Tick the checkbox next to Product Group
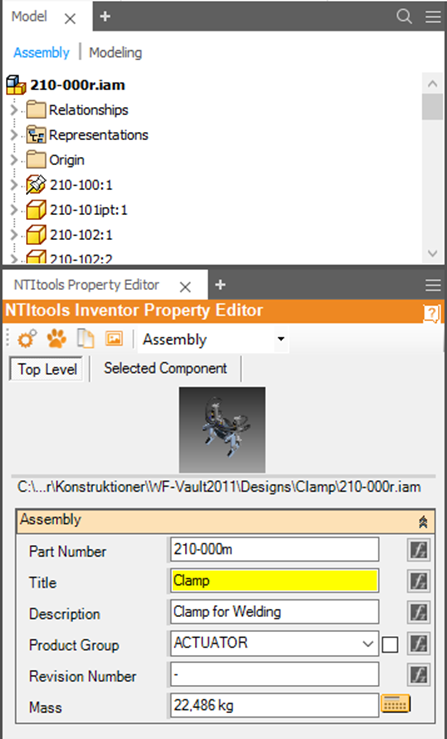Screen dimensions: 447x739 (390, 644)
